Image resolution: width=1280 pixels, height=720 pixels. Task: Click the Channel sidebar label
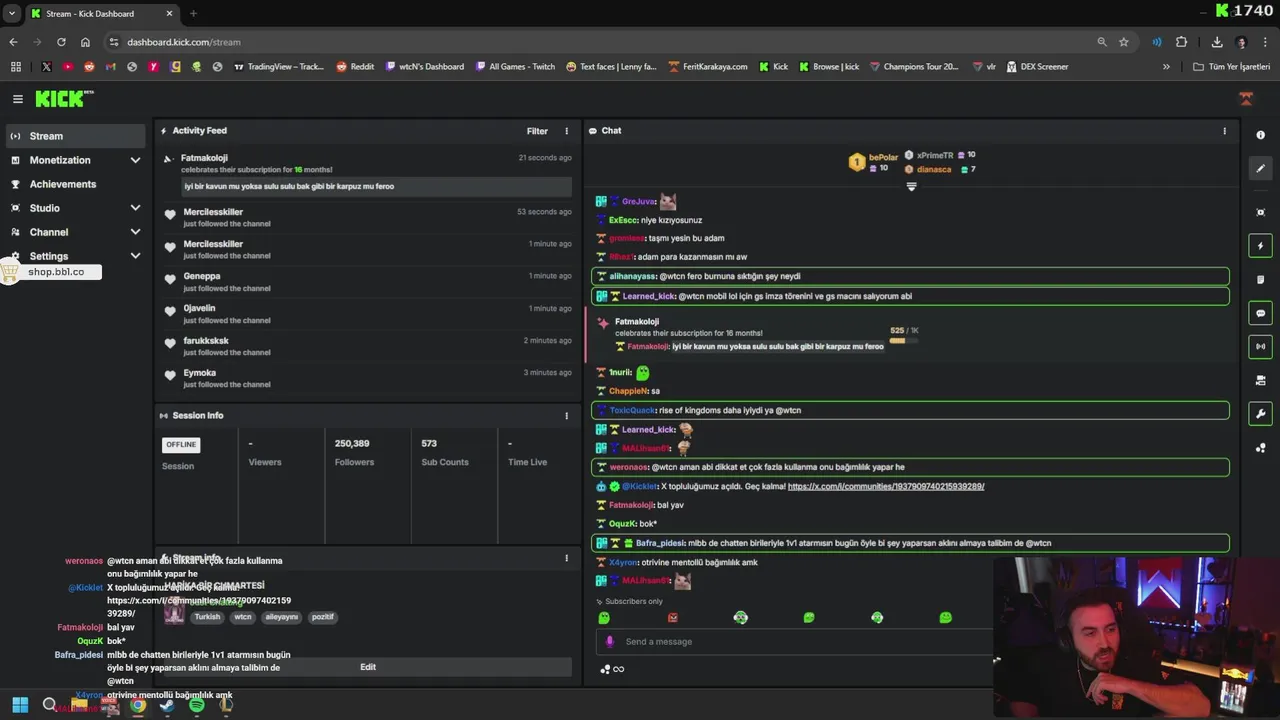(49, 232)
